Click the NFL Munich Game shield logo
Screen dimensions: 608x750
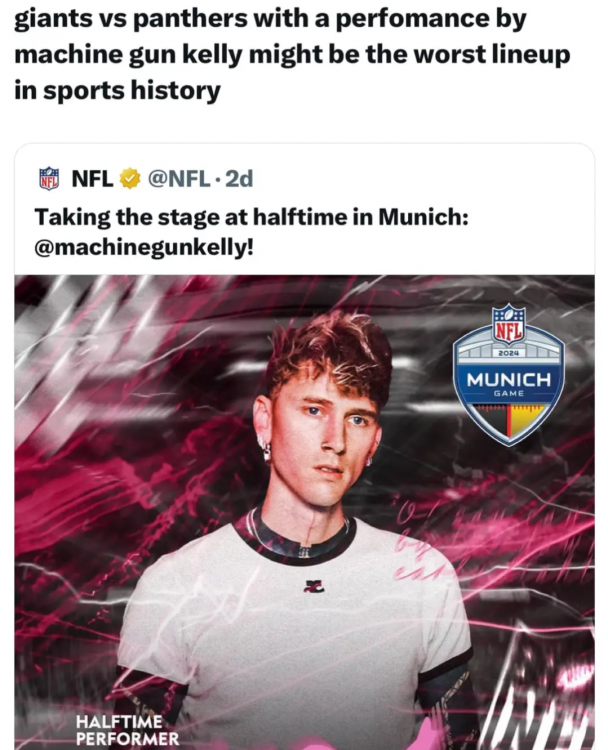(508, 375)
